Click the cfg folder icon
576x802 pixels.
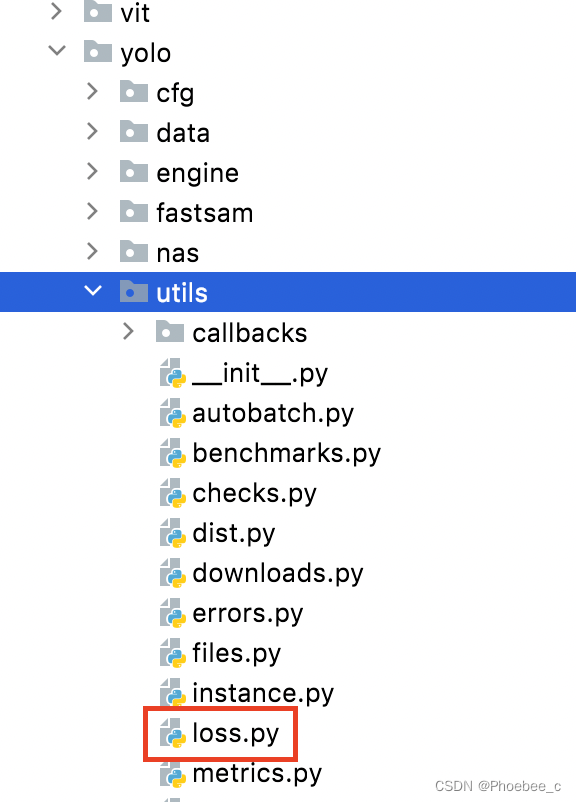(x=134, y=91)
